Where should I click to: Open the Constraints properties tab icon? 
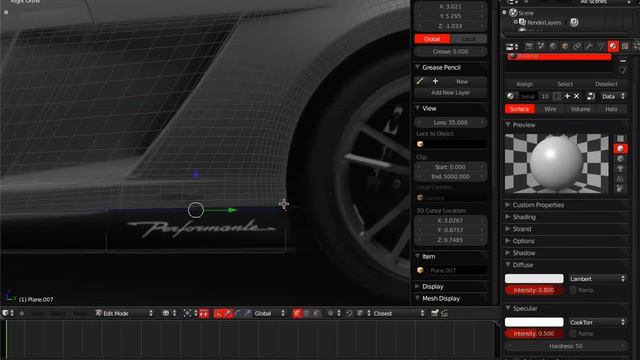(577, 46)
